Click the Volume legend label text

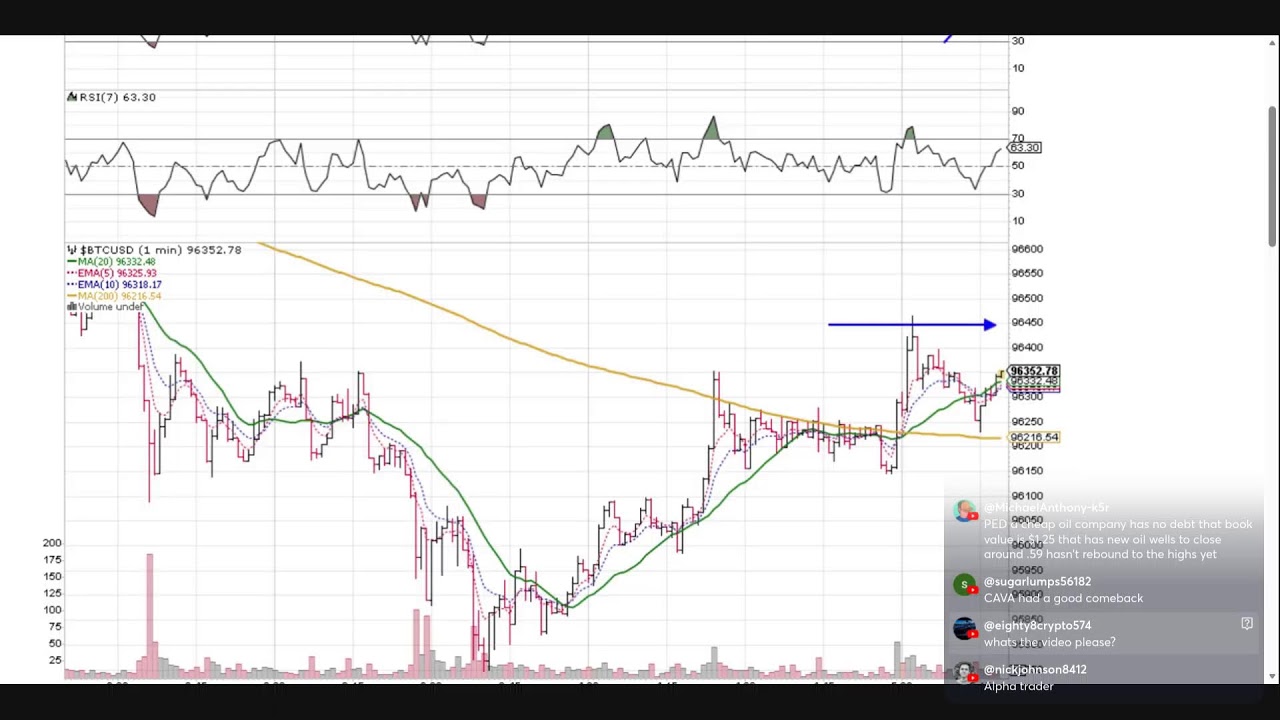(111, 307)
